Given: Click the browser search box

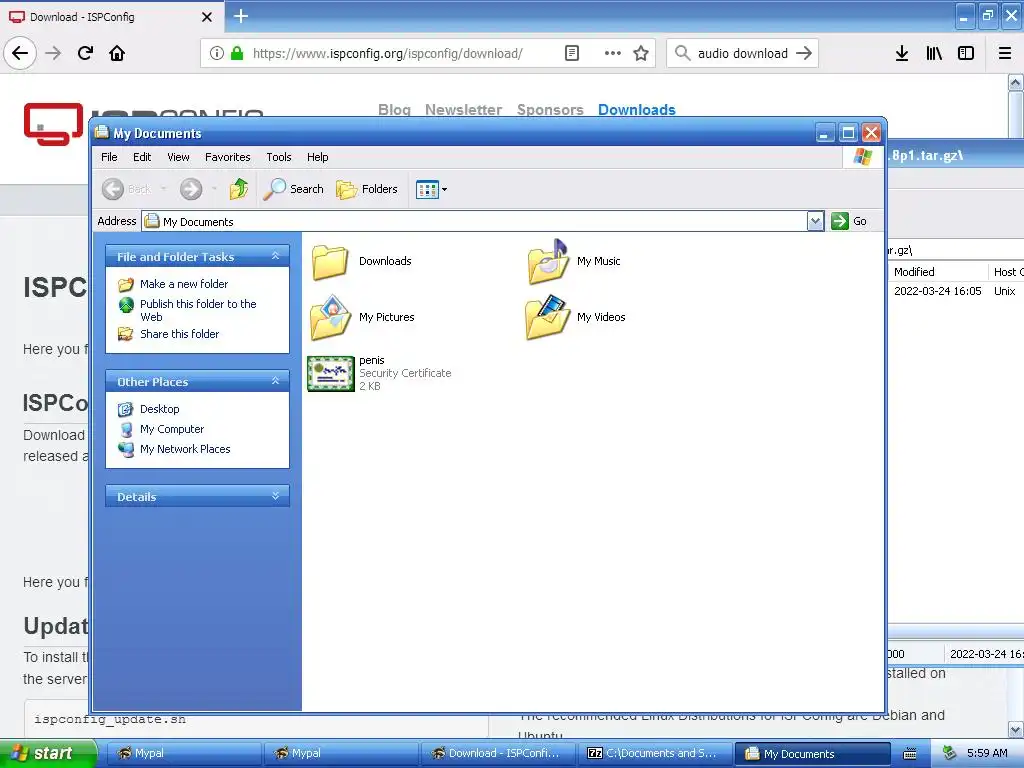Looking at the screenshot, I should click(x=743, y=54).
